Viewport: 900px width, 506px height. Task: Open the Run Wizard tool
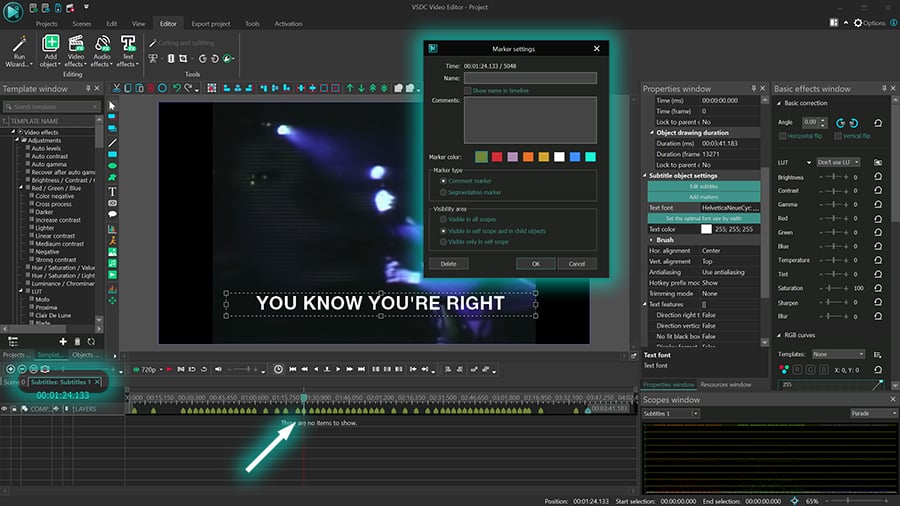pos(19,52)
